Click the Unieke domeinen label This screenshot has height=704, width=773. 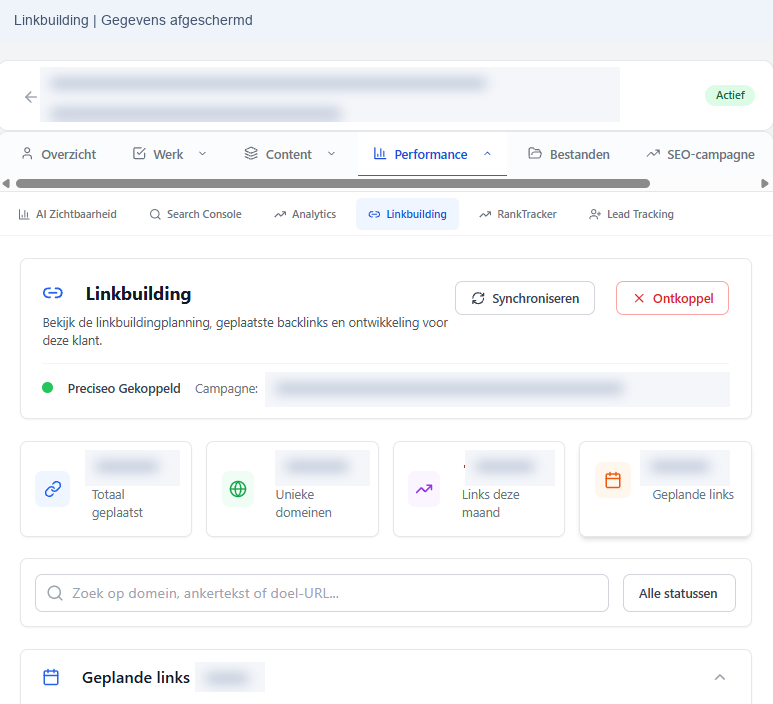(x=304, y=503)
